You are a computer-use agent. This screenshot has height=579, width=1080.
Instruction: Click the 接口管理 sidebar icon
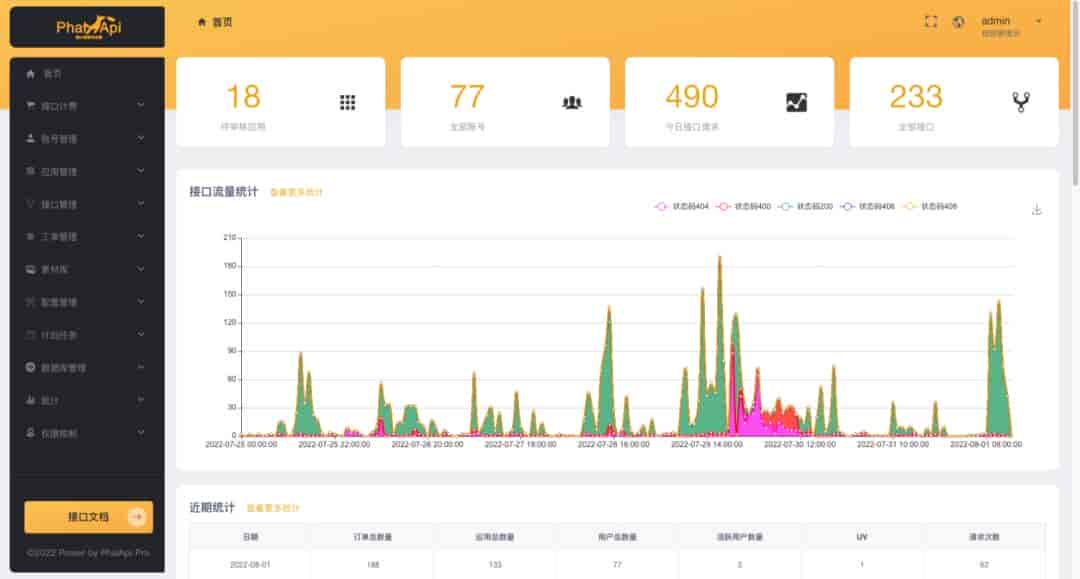point(30,204)
